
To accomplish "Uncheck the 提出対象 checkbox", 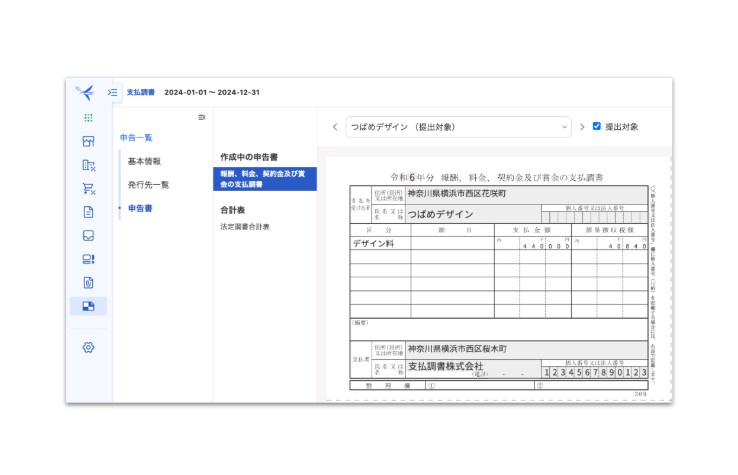I will [x=597, y=127].
